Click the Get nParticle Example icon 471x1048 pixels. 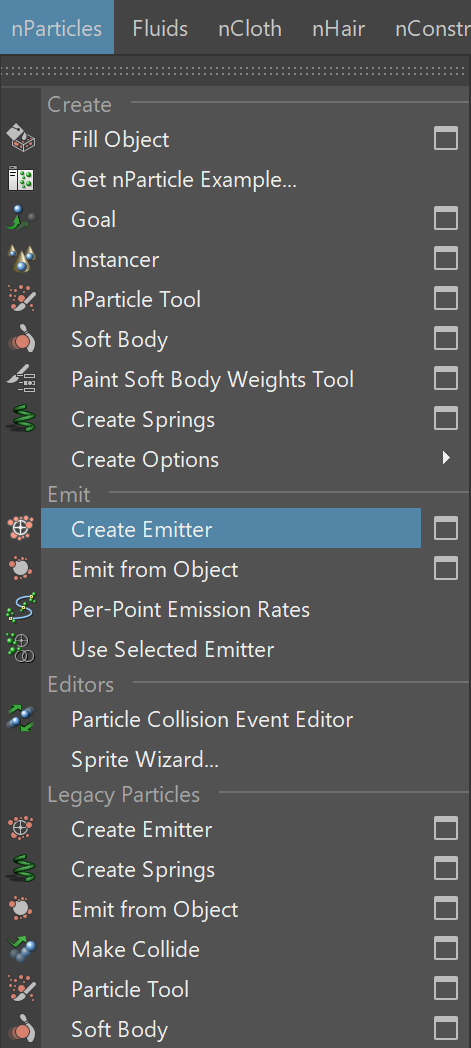click(21, 179)
